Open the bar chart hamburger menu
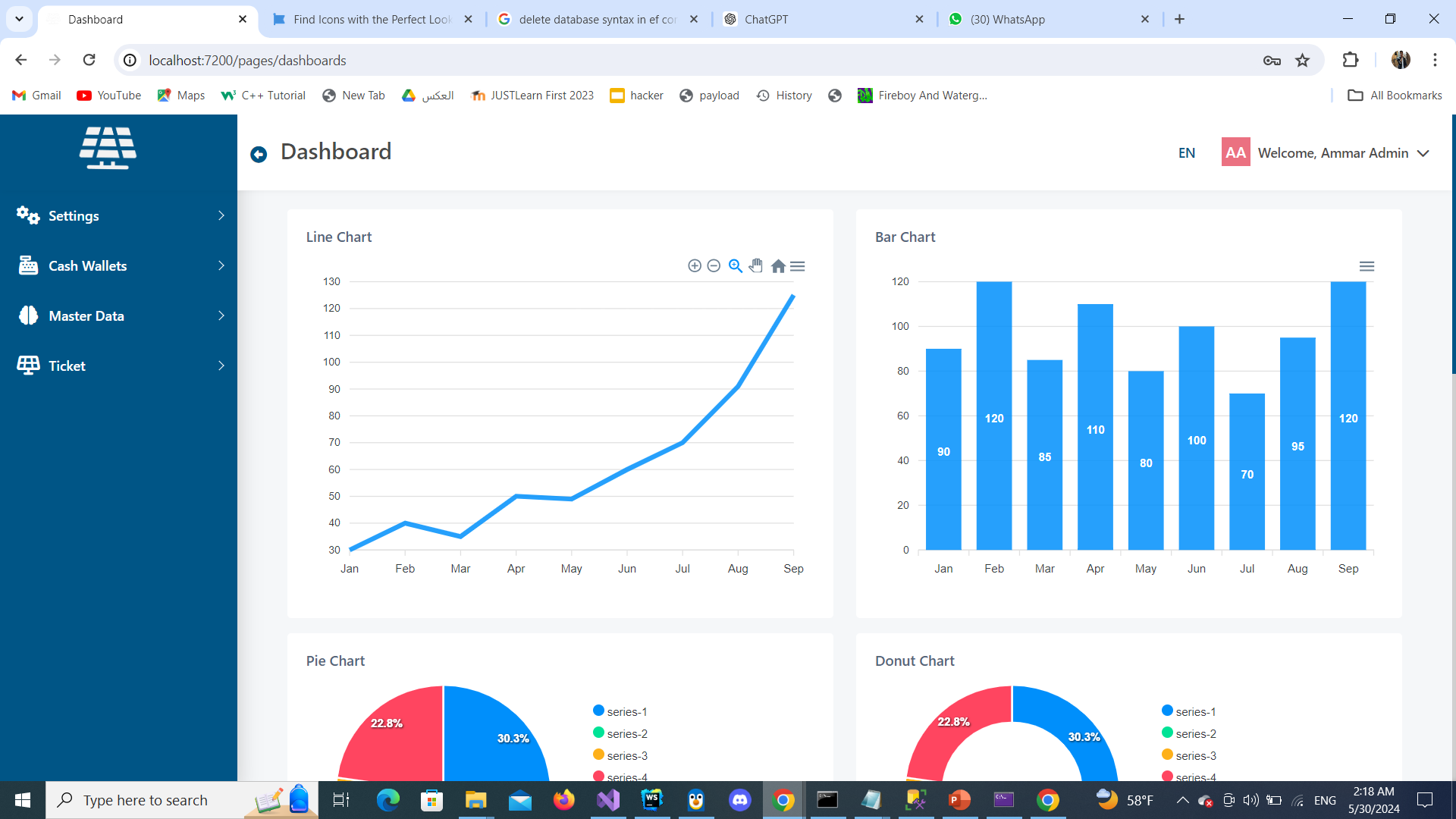1456x819 pixels. tap(1367, 266)
